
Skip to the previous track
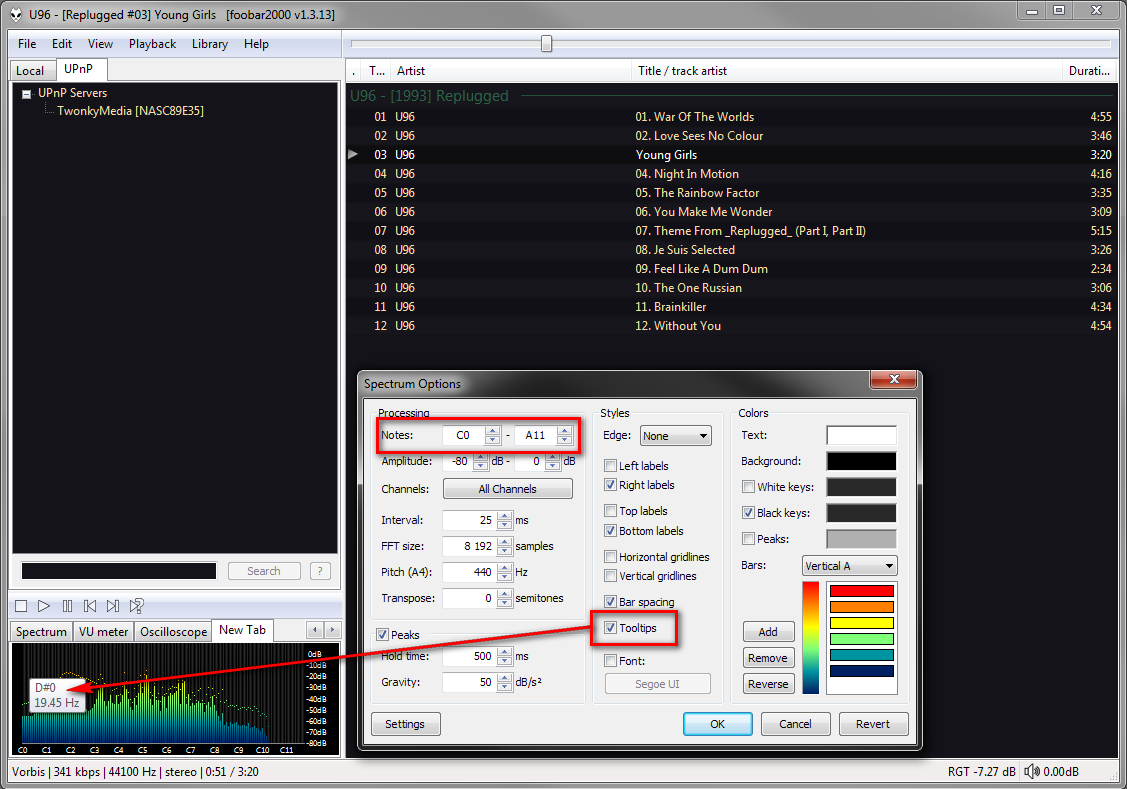click(x=90, y=606)
